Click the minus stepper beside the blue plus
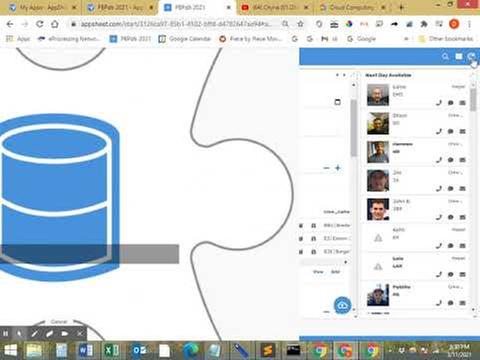 coord(326,168)
